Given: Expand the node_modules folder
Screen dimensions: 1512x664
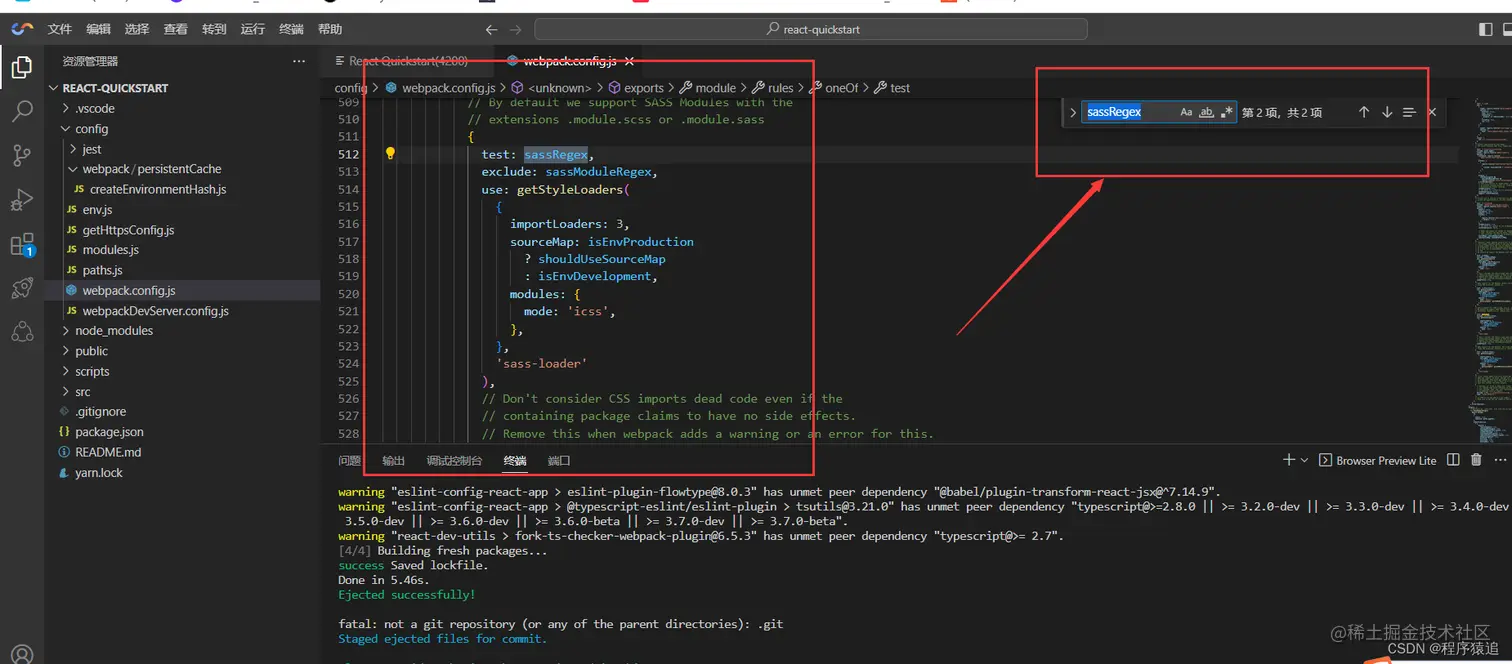Looking at the screenshot, I should [66, 331].
